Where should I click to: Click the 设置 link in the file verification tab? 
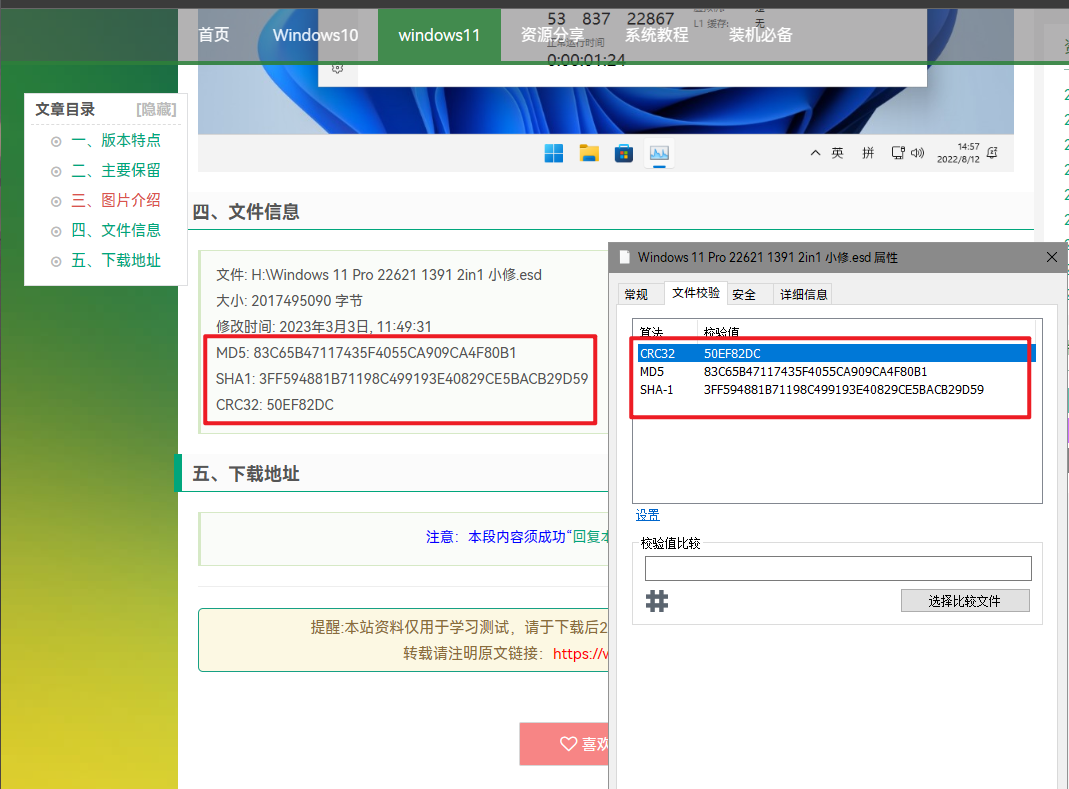(x=647, y=514)
